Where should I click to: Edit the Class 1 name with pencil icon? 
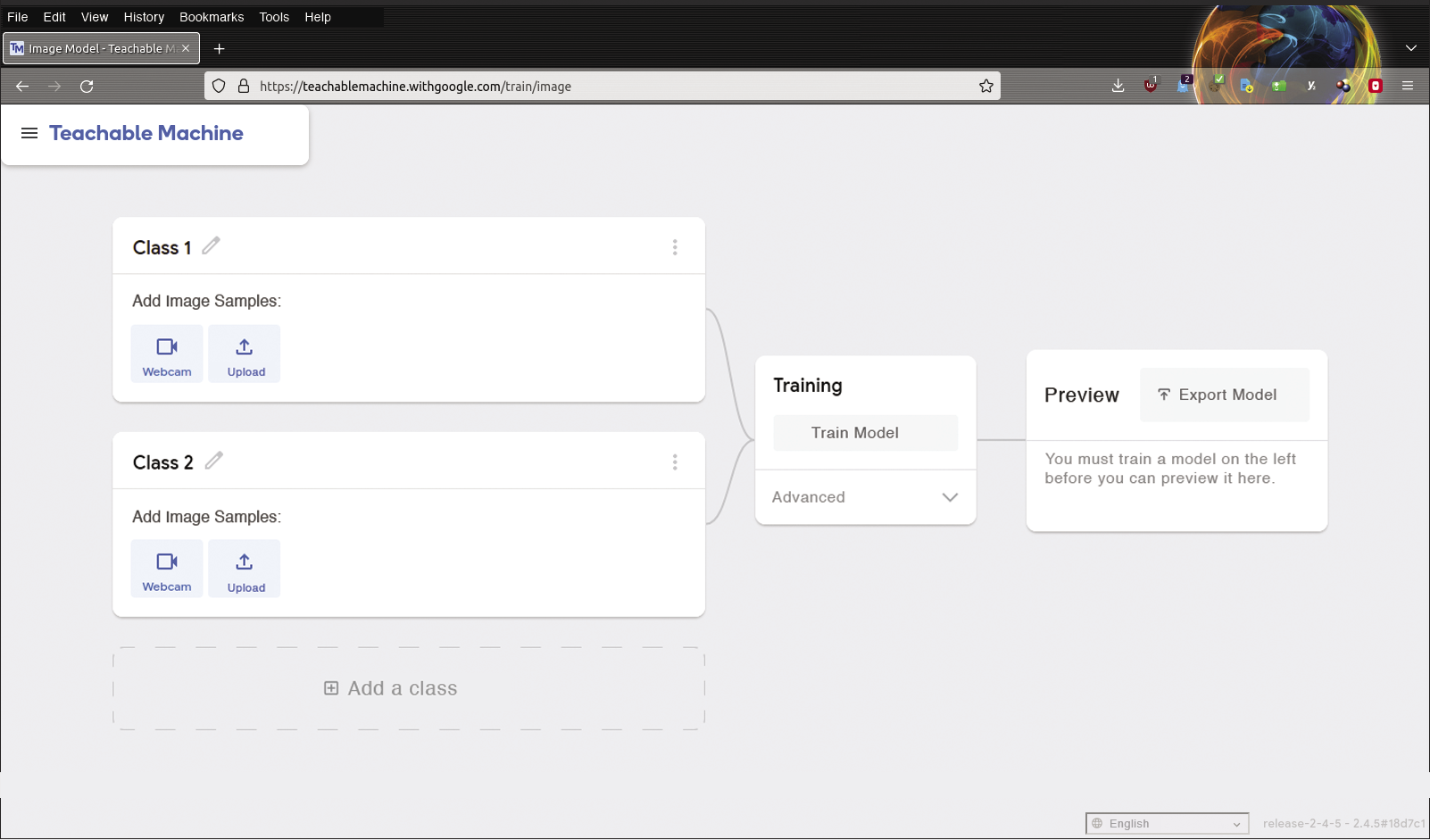click(211, 245)
